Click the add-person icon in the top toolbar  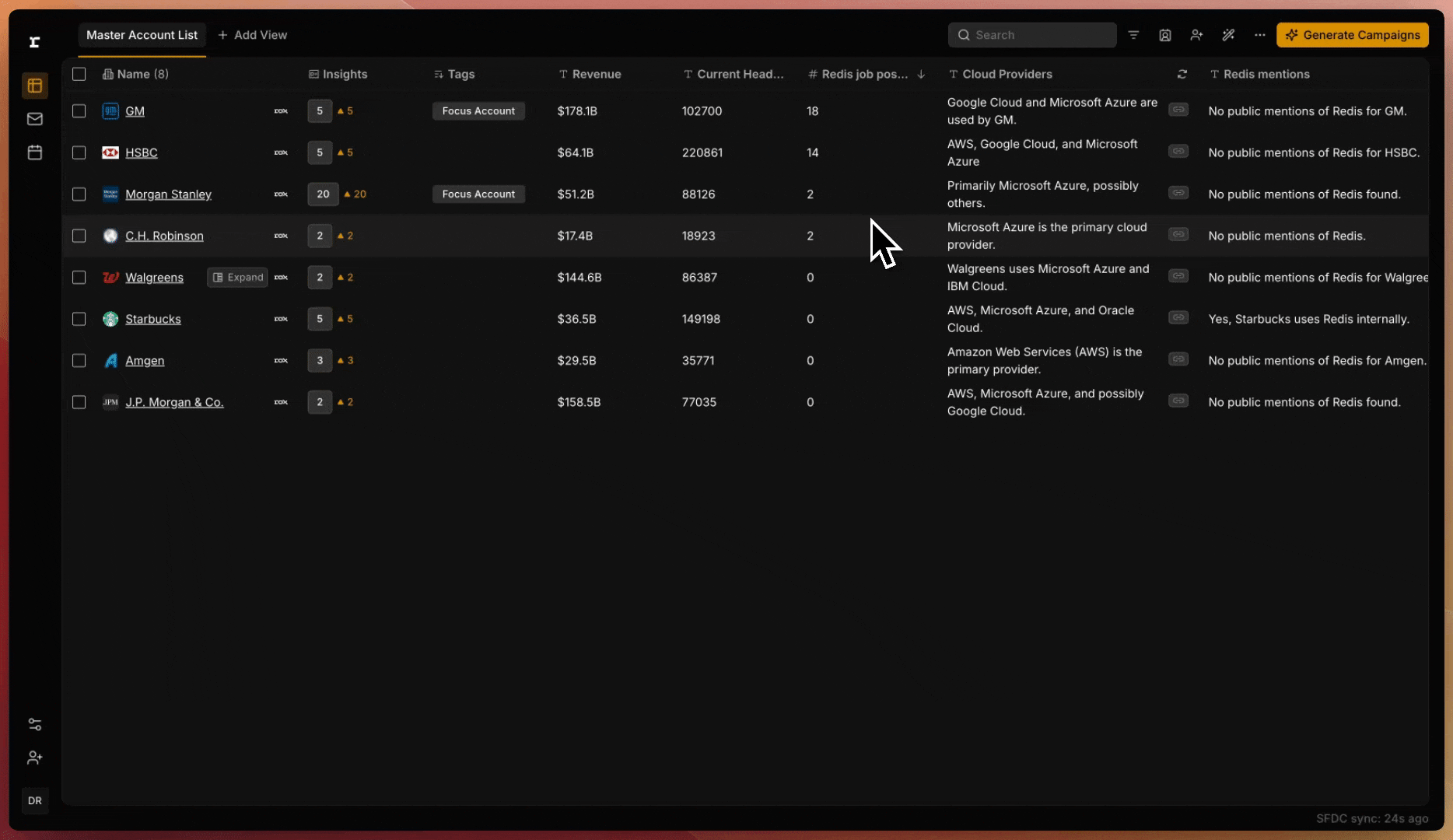(1196, 35)
